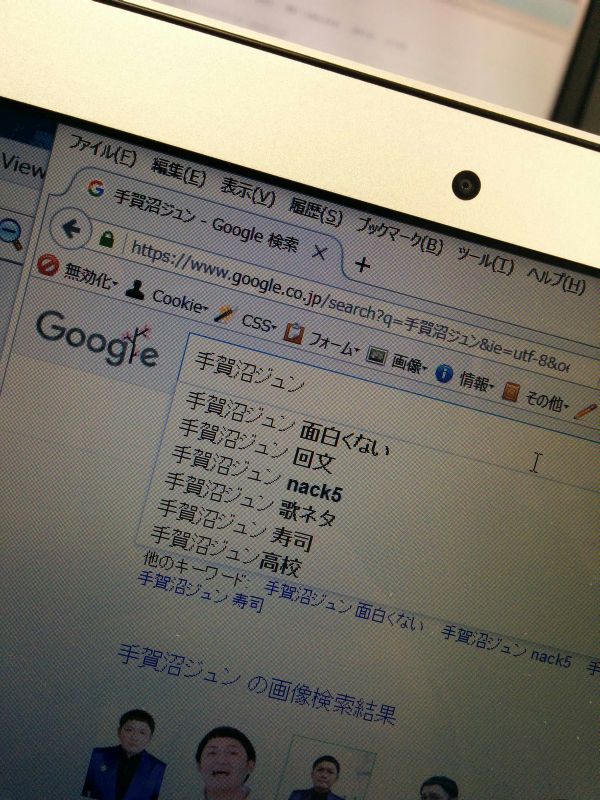The width and height of the screenshot is (600, 800).
Task: Click the Google logo
Action: coord(96,339)
